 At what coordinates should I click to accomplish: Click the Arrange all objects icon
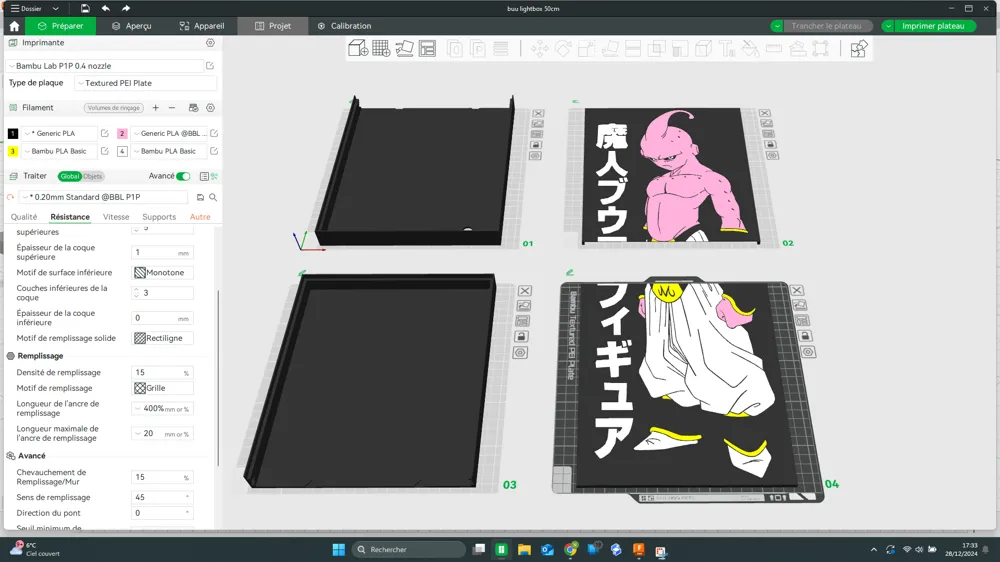pyautogui.click(x=427, y=48)
